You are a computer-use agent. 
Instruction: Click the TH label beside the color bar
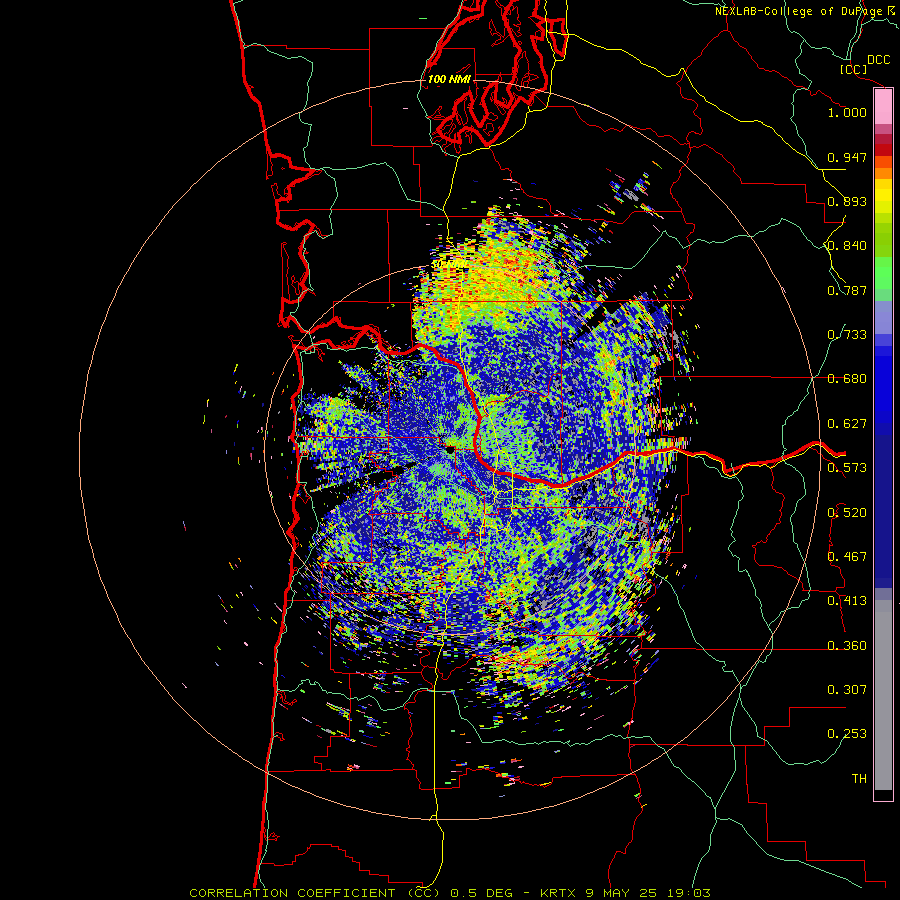click(x=859, y=779)
